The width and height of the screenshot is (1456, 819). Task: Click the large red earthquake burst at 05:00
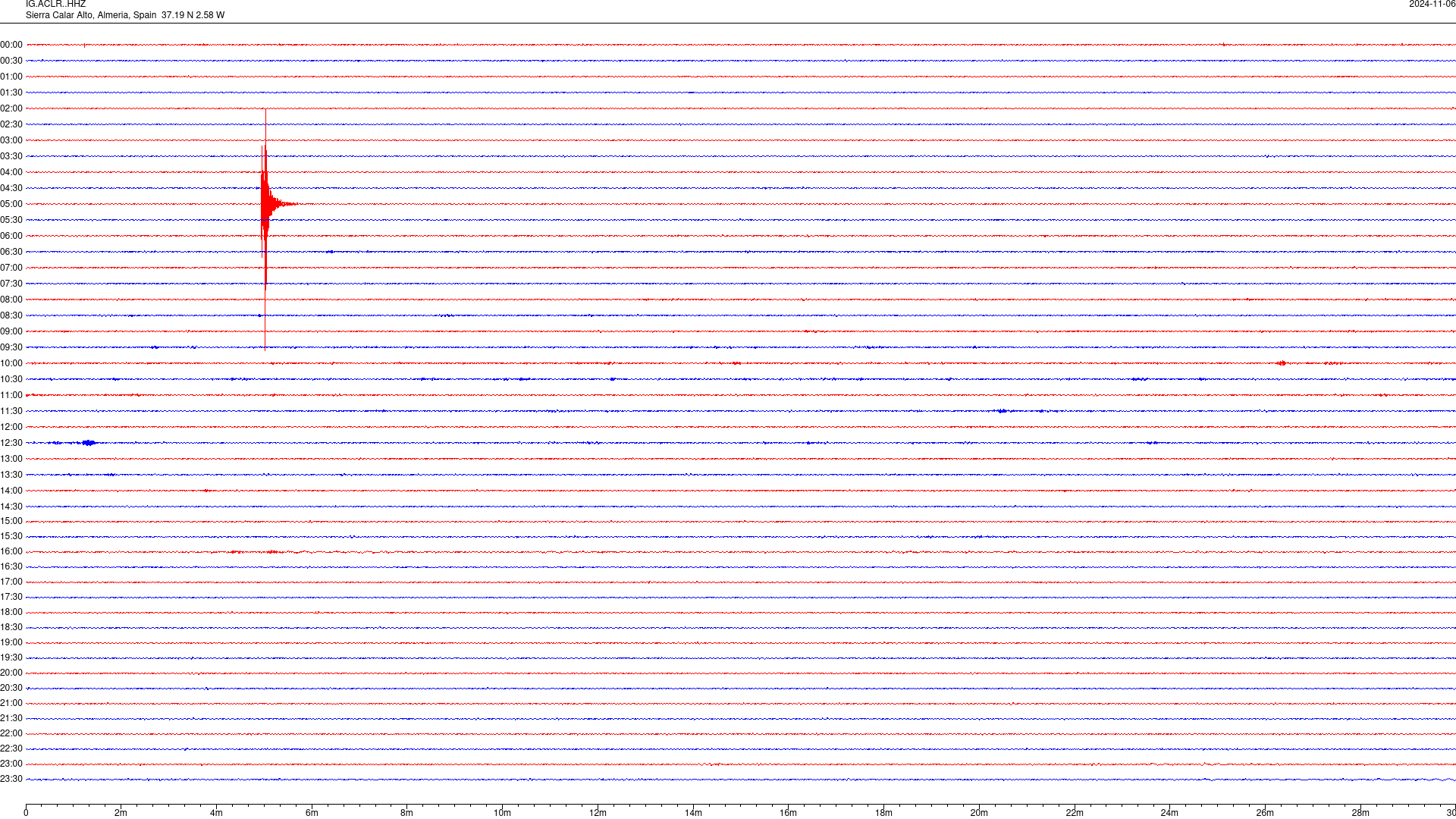click(x=267, y=204)
